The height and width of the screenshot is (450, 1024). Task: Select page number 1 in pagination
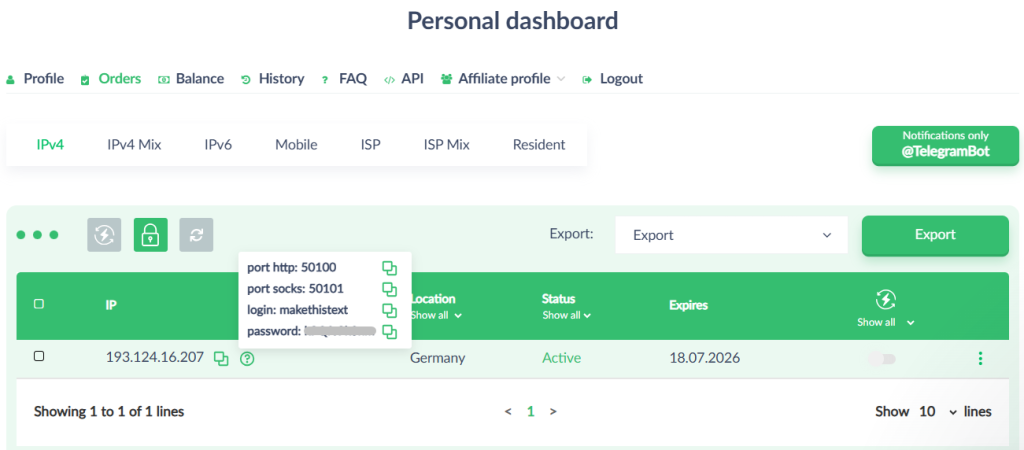click(530, 411)
